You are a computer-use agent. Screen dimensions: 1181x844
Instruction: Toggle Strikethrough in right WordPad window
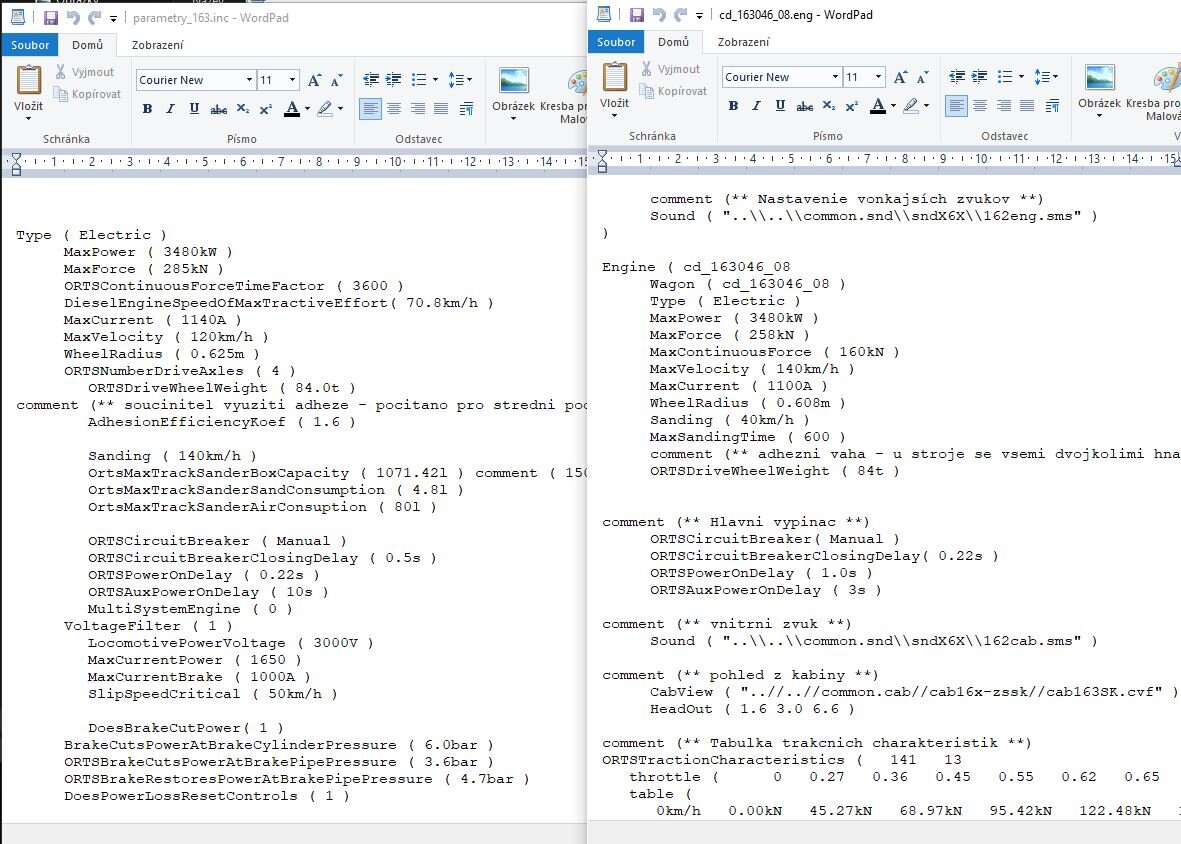click(x=804, y=106)
